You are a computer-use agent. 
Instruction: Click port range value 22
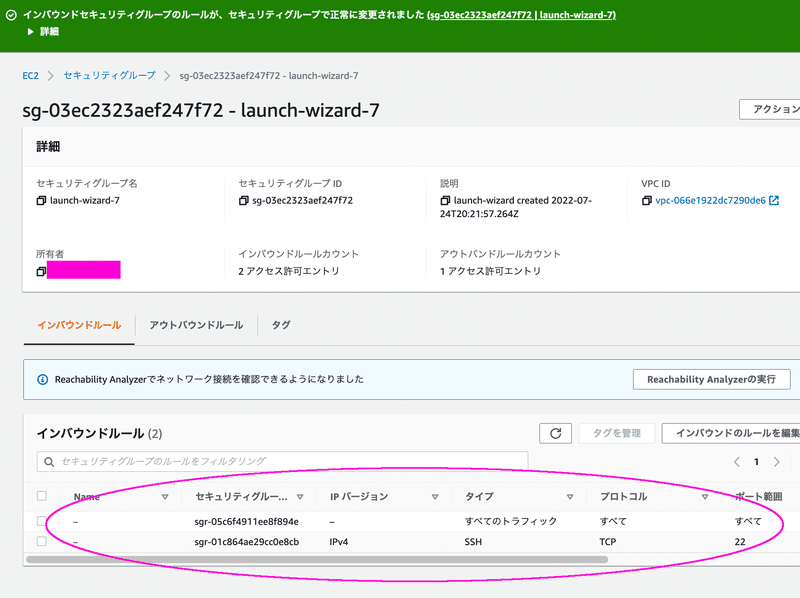[740, 542]
